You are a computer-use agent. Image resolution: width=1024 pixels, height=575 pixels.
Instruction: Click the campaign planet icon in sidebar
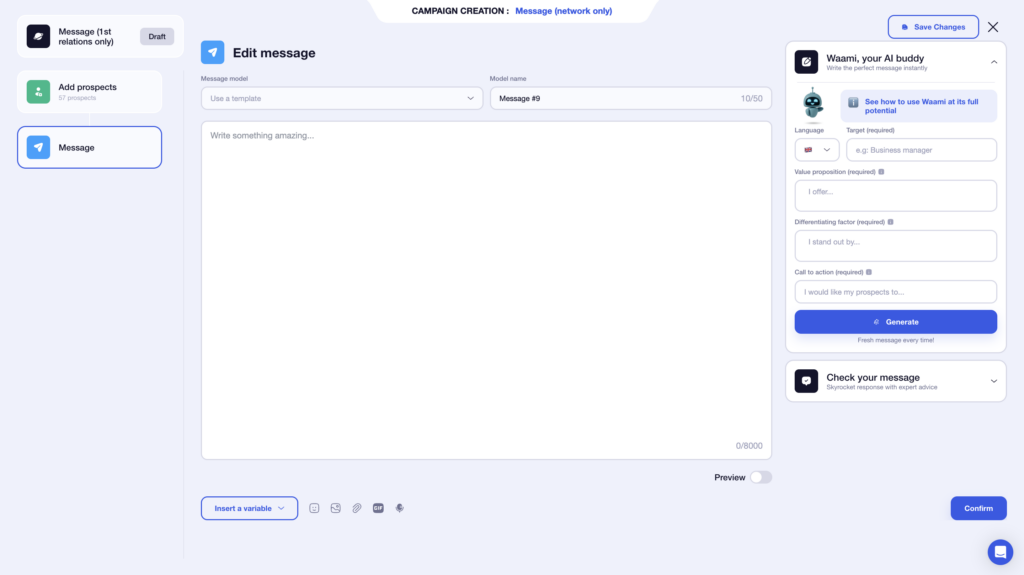(x=39, y=37)
